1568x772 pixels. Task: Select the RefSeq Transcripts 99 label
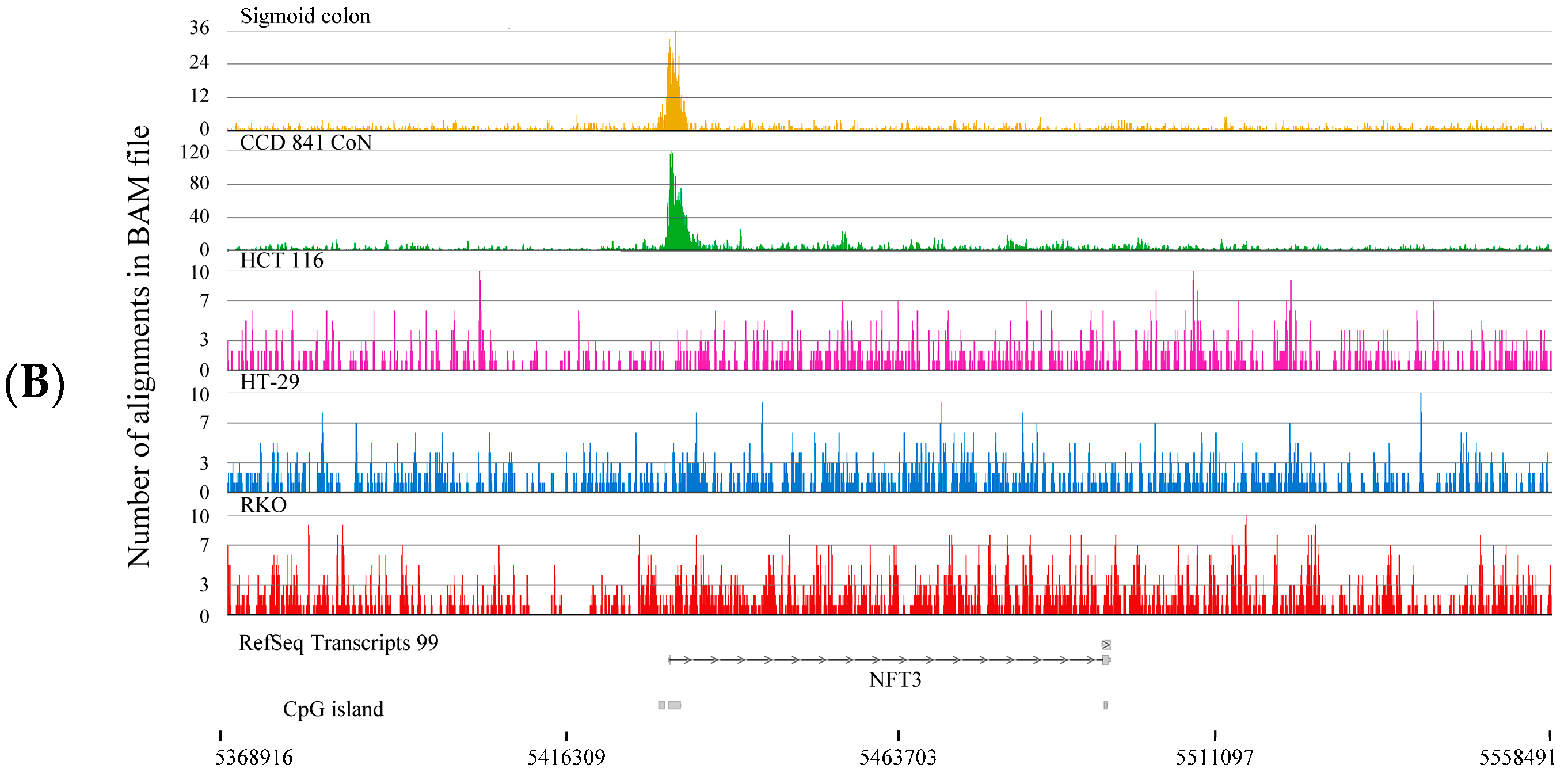pyautogui.click(x=338, y=643)
